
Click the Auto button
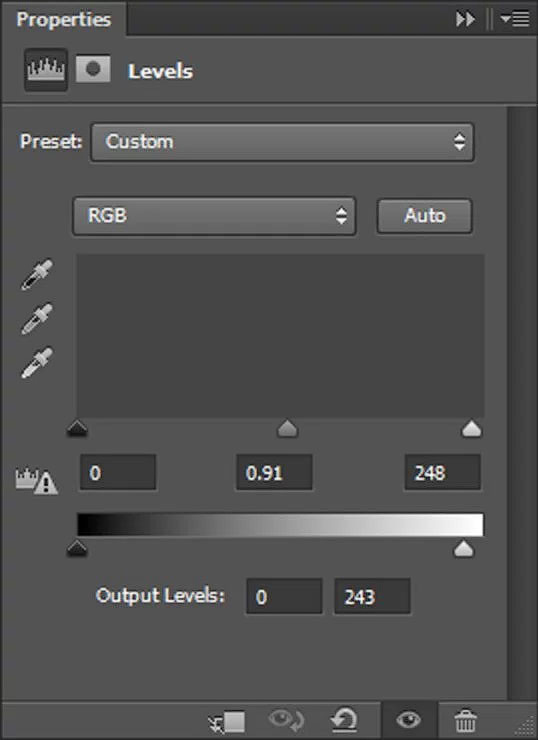click(x=424, y=216)
